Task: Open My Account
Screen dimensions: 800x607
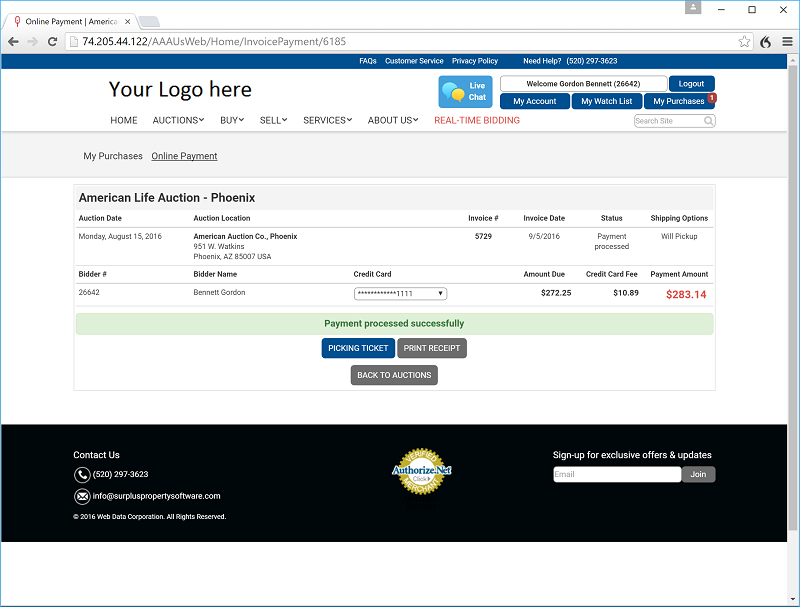Action: click(535, 101)
